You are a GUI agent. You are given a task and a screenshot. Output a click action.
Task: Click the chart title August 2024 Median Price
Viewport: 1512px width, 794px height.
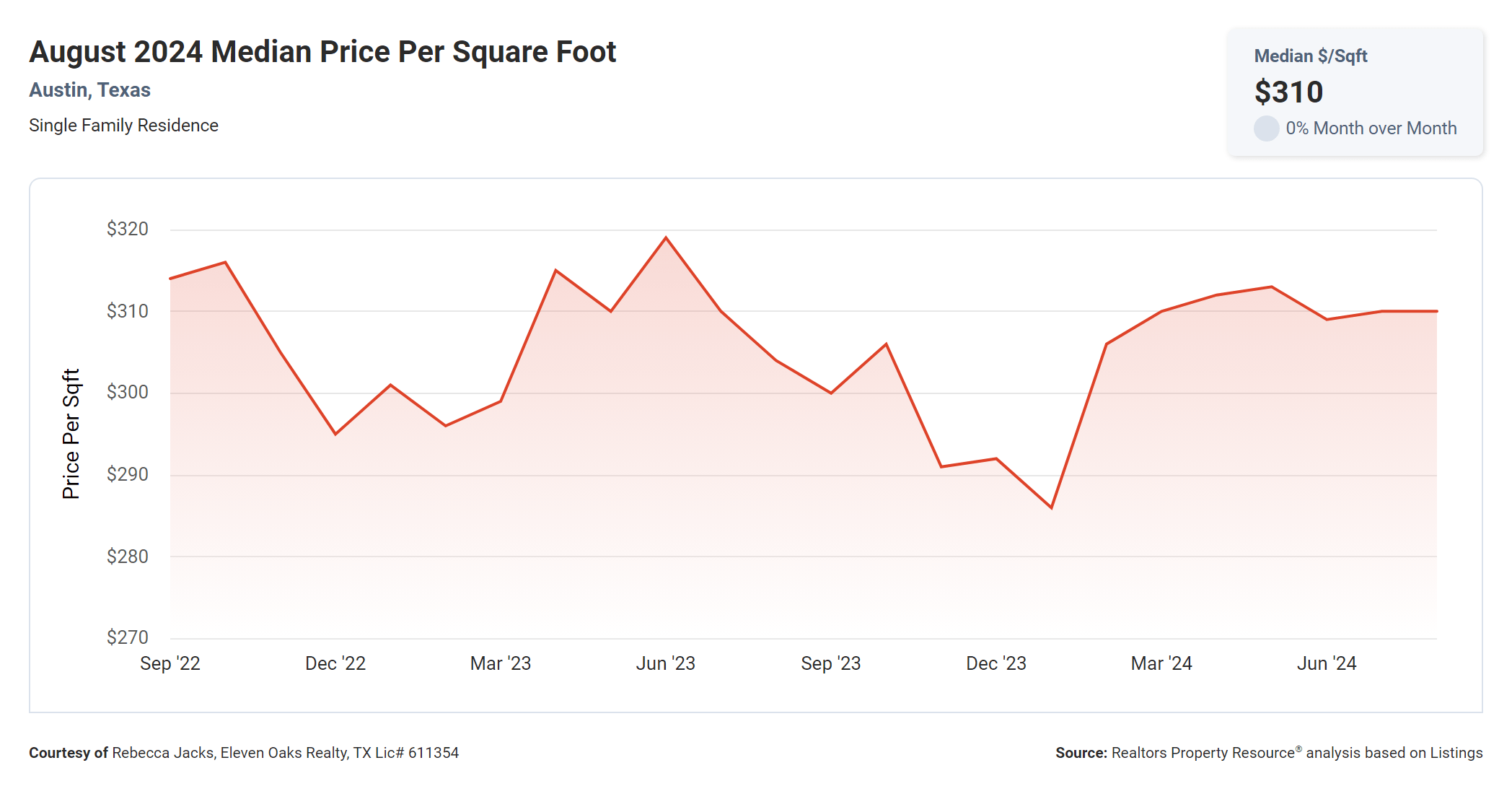point(322,52)
